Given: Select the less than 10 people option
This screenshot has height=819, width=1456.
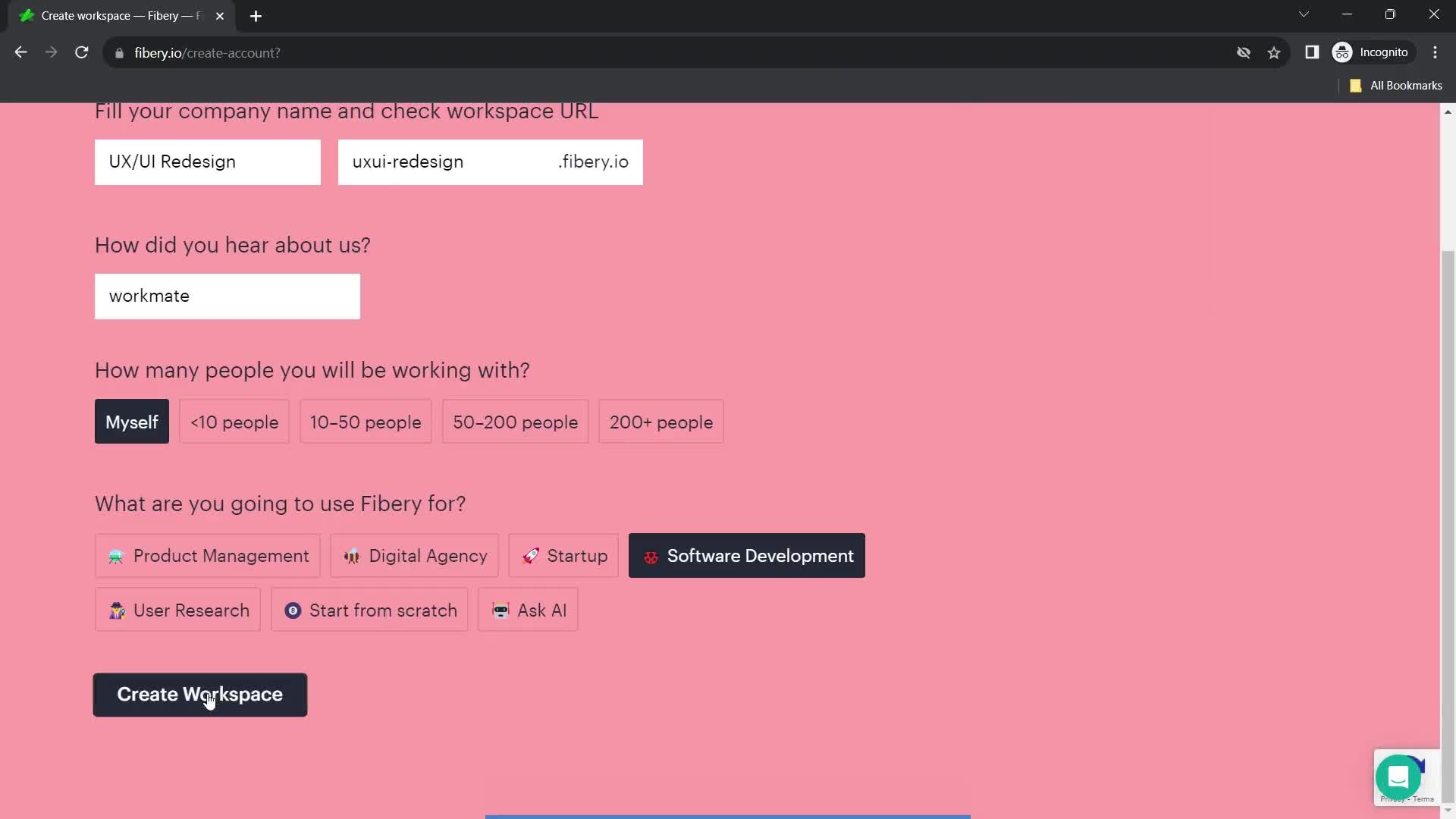Looking at the screenshot, I should point(234,421).
